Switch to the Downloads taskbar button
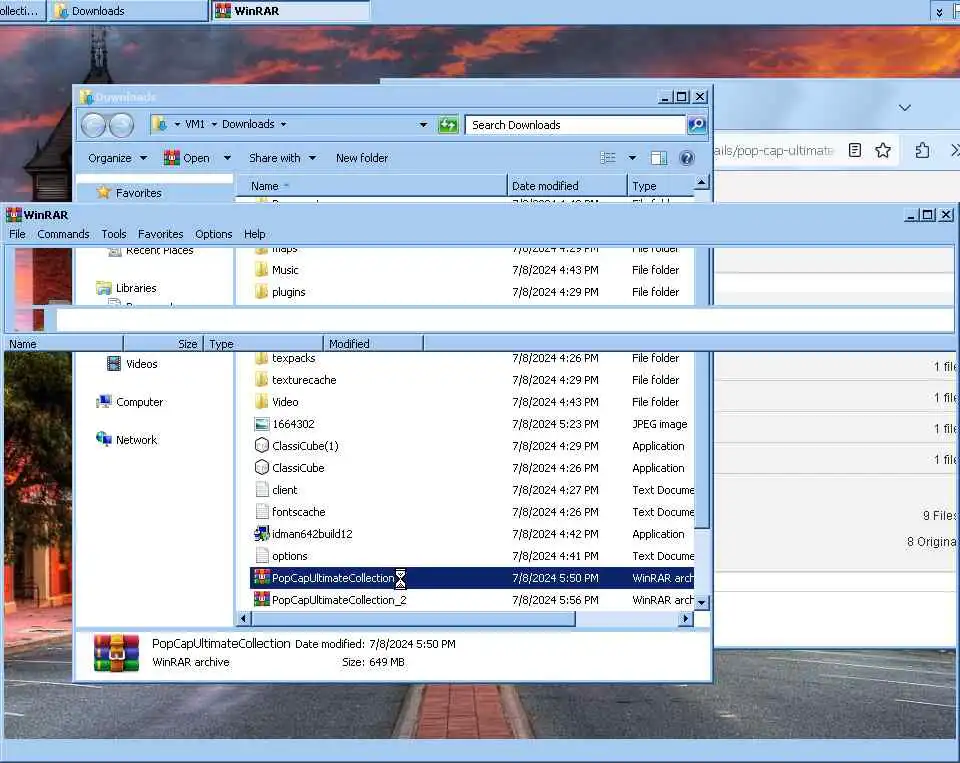 point(128,11)
